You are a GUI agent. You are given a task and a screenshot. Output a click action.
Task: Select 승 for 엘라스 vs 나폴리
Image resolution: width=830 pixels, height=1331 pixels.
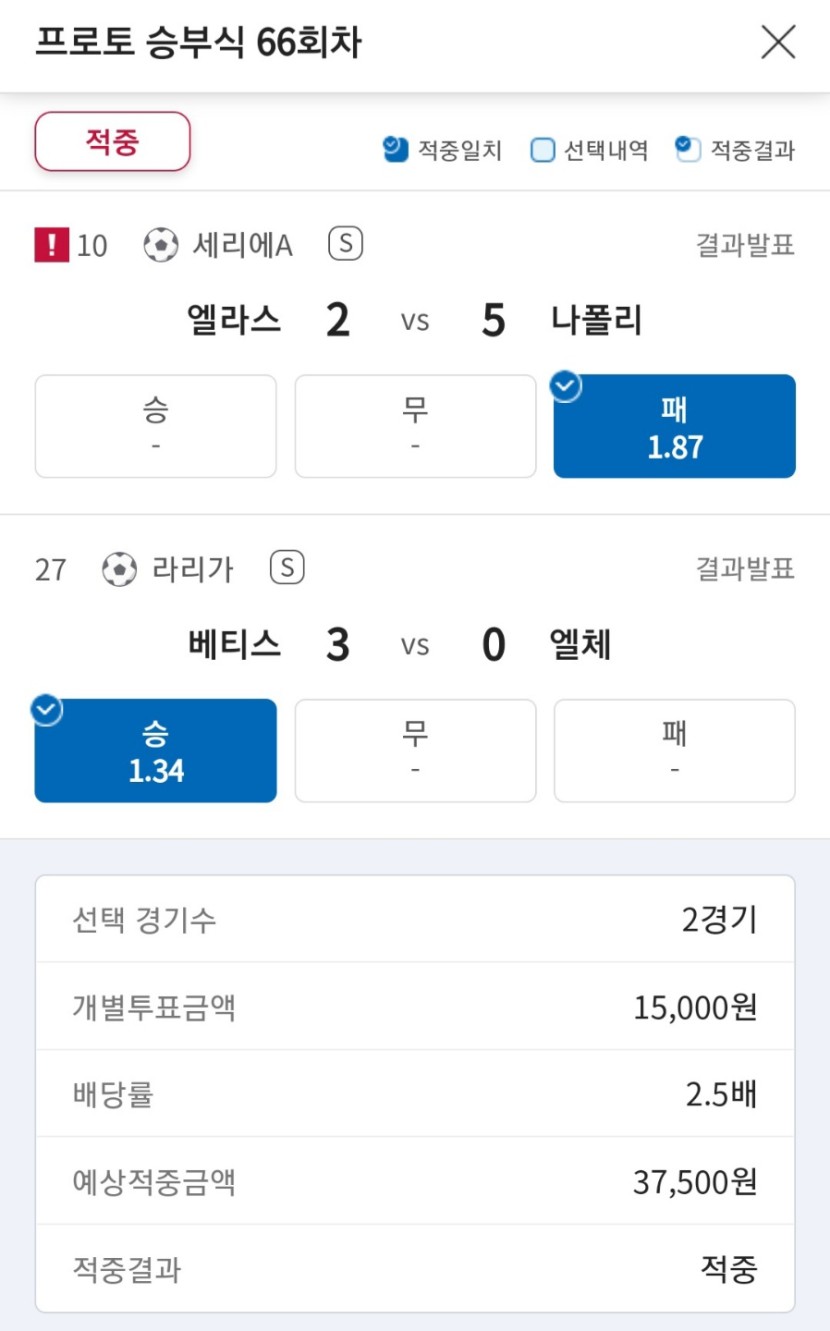point(156,426)
